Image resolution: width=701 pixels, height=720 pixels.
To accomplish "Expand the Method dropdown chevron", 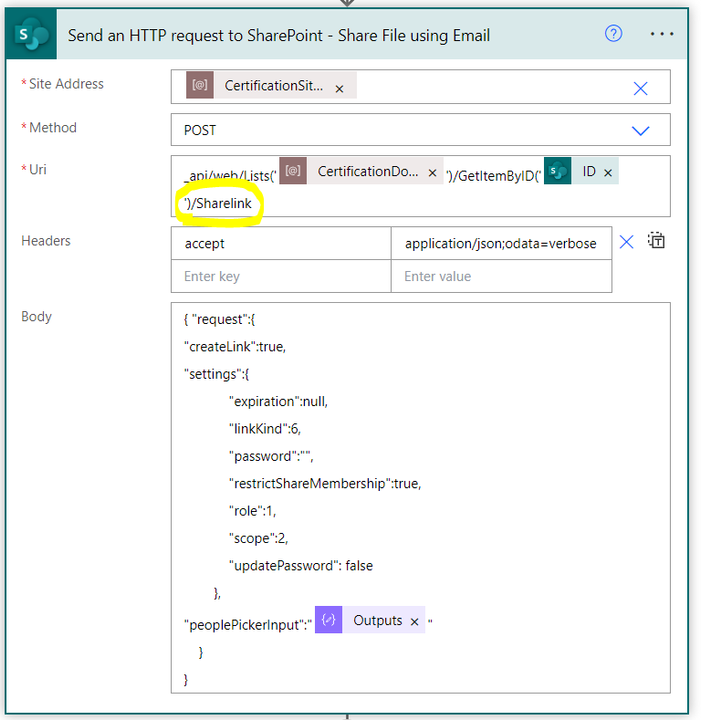I will [640, 131].
